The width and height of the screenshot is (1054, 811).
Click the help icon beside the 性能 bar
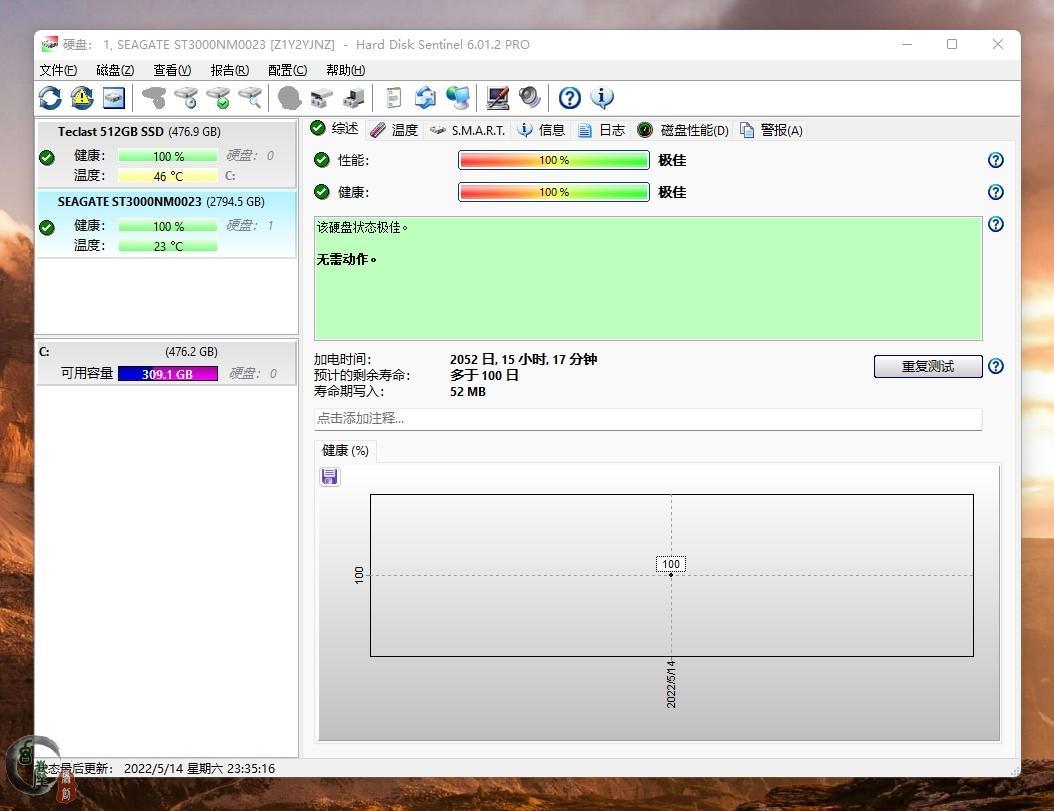[995, 160]
